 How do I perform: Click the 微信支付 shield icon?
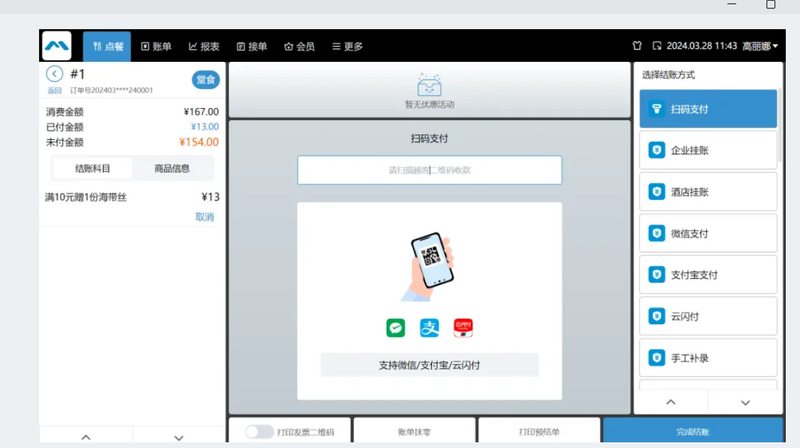coord(657,233)
